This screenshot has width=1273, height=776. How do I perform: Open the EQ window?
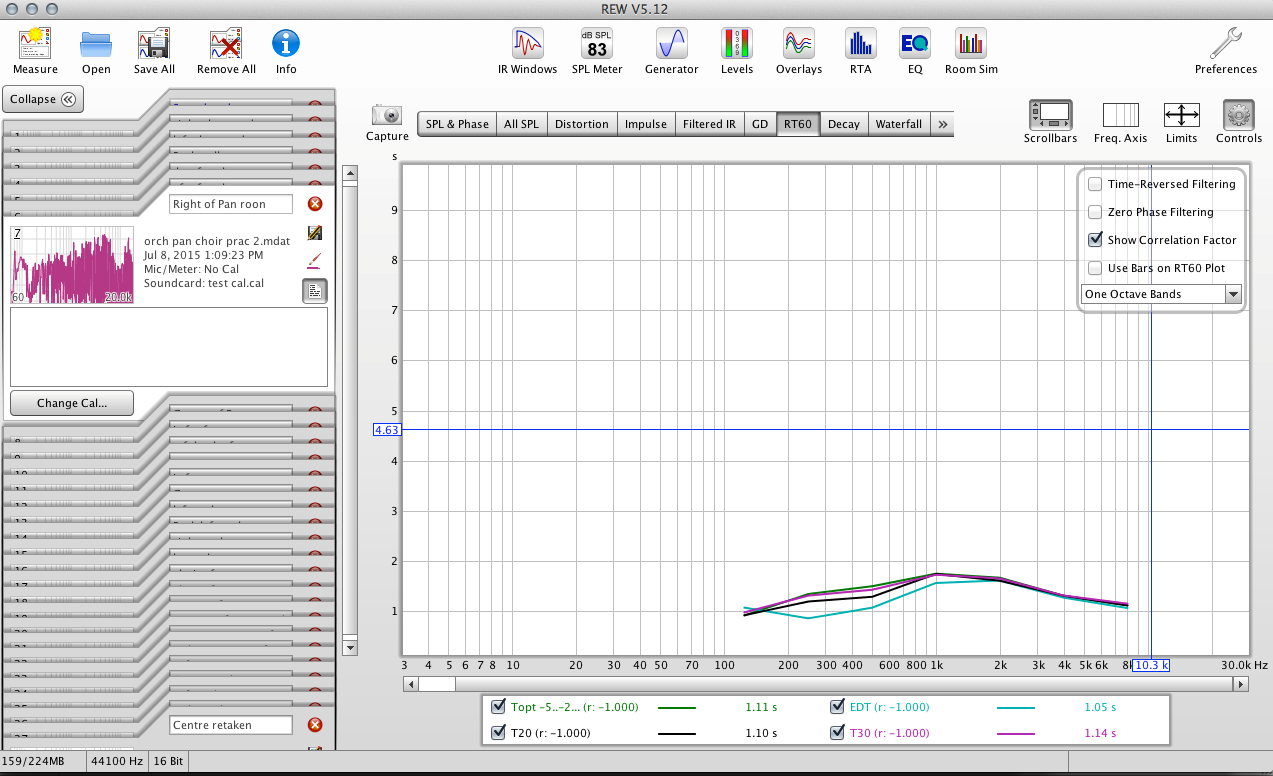(915, 44)
